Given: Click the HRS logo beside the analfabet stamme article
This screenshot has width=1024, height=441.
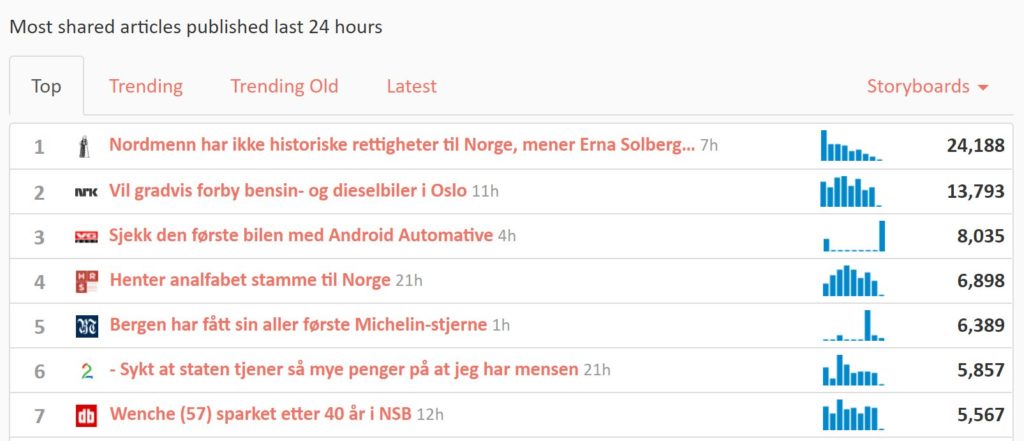Looking at the screenshot, I should 86,282.
